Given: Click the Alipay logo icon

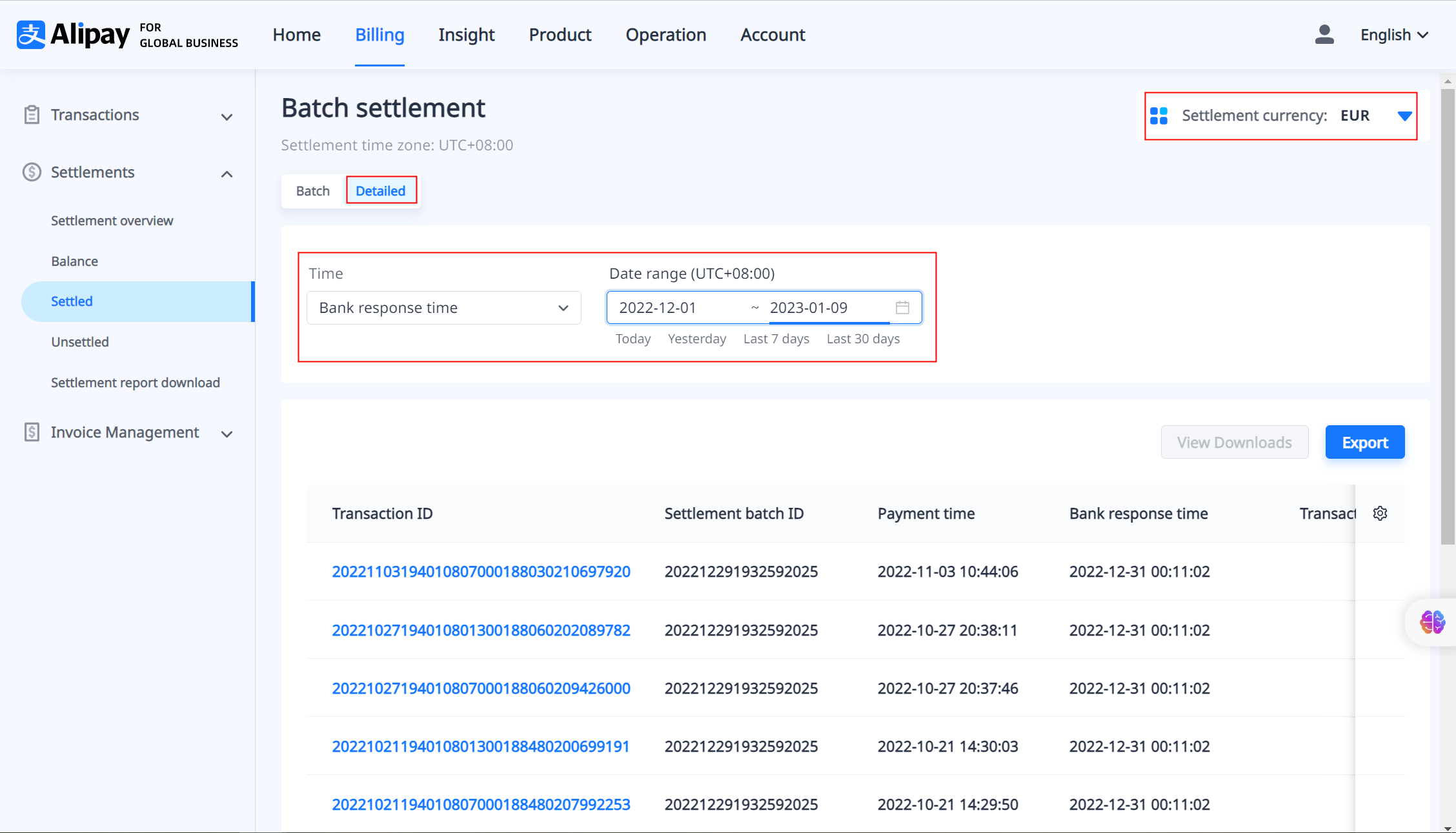Looking at the screenshot, I should coord(30,35).
